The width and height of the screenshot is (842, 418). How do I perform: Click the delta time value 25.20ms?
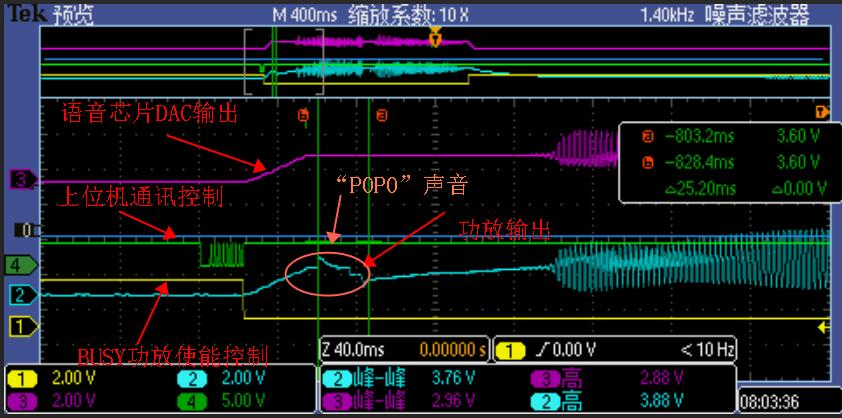pos(699,188)
